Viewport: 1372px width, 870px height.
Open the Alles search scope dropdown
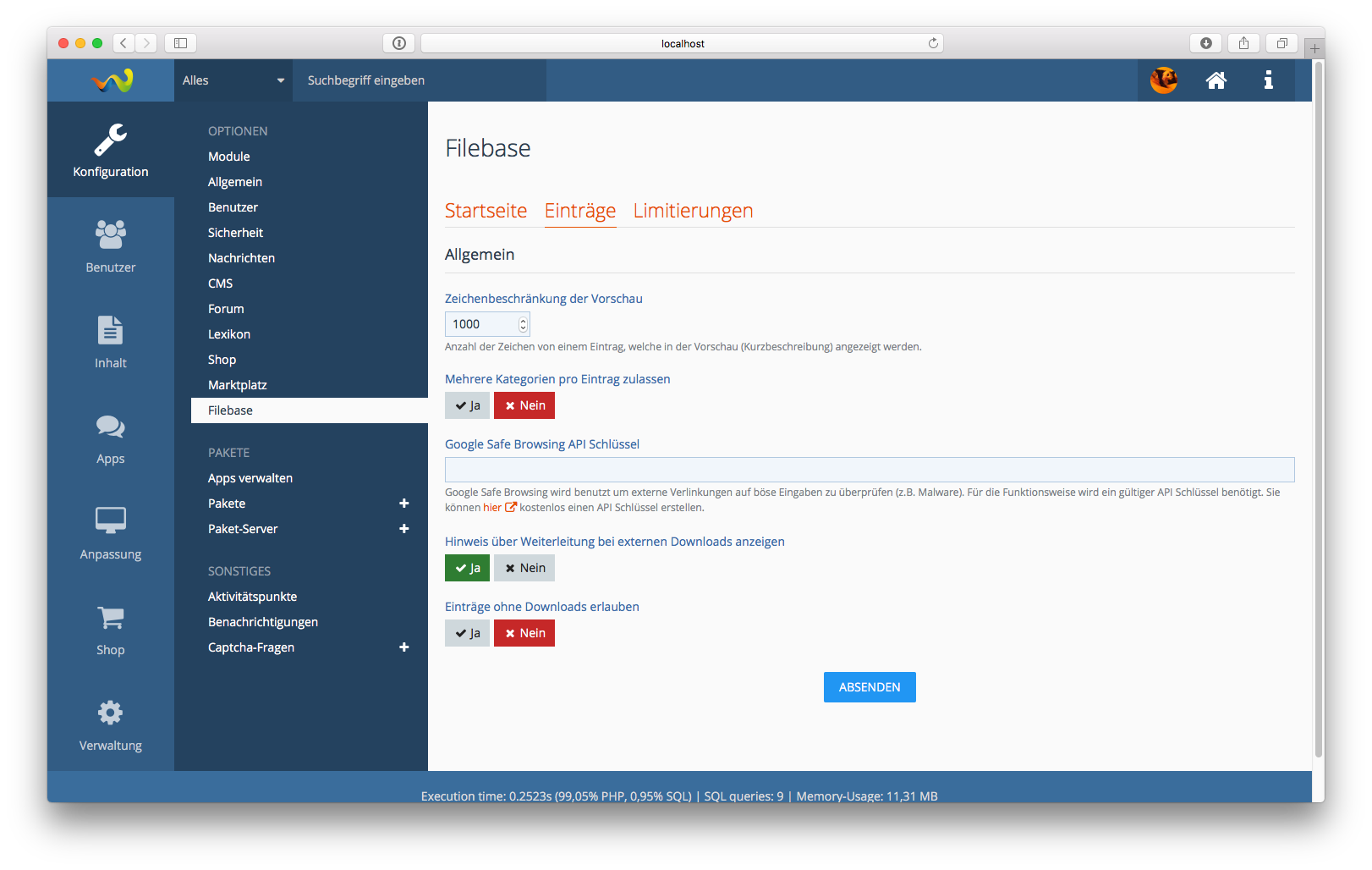tap(233, 80)
